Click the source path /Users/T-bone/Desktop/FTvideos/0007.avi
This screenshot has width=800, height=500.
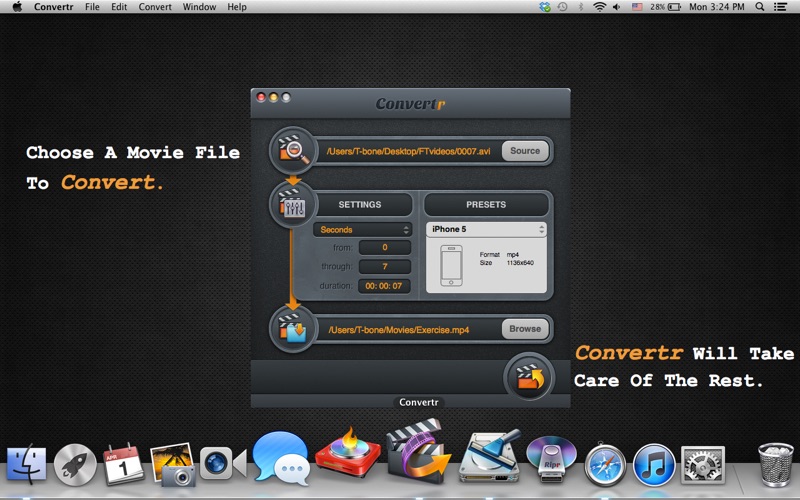click(409, 151)
